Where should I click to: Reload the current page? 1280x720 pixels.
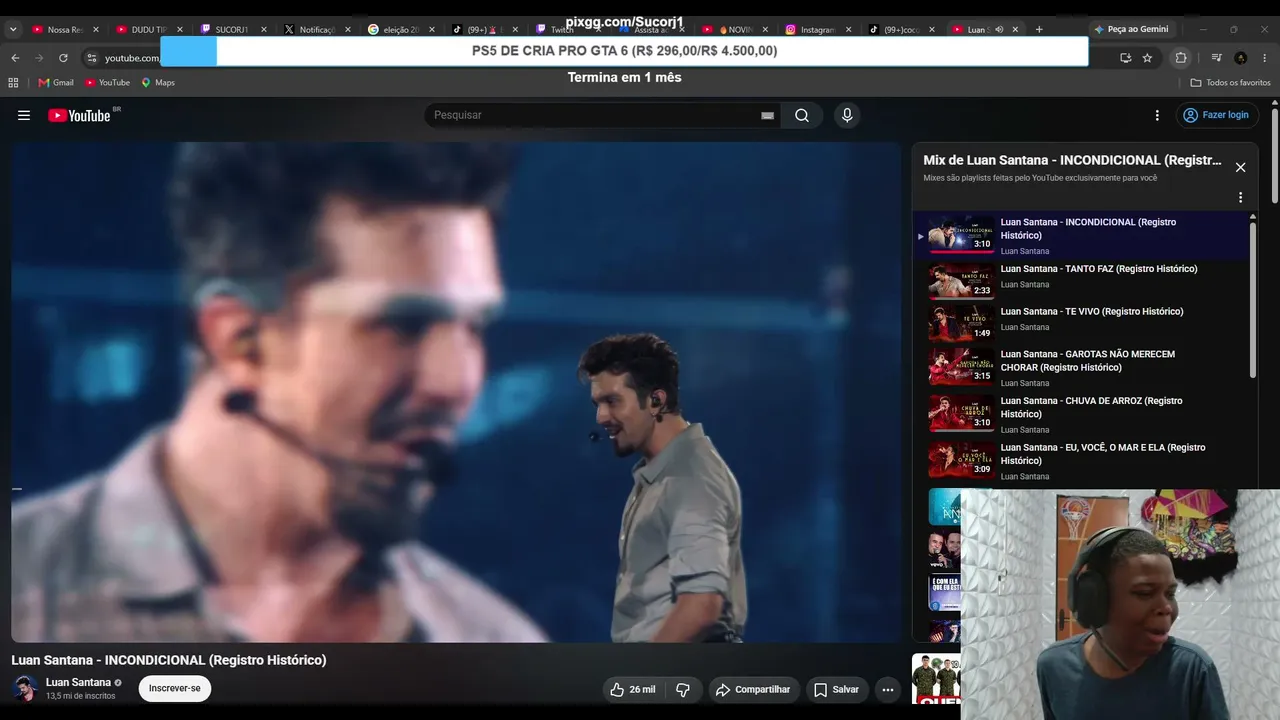click(x=63, y=58)
